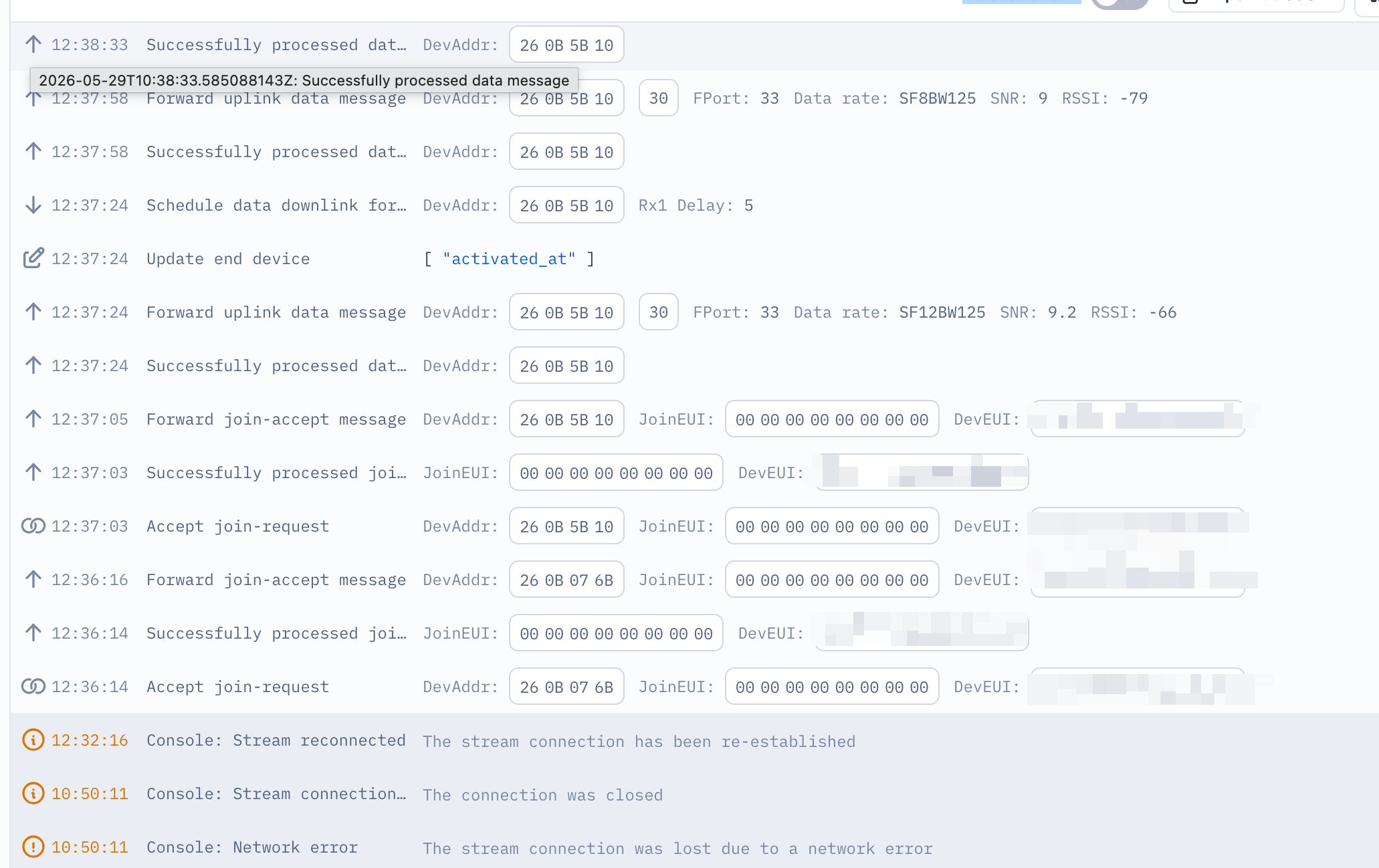1379x868 pixels.
Task: Open the 12:37:58 Forward uplink data message event
Action: 694,98
